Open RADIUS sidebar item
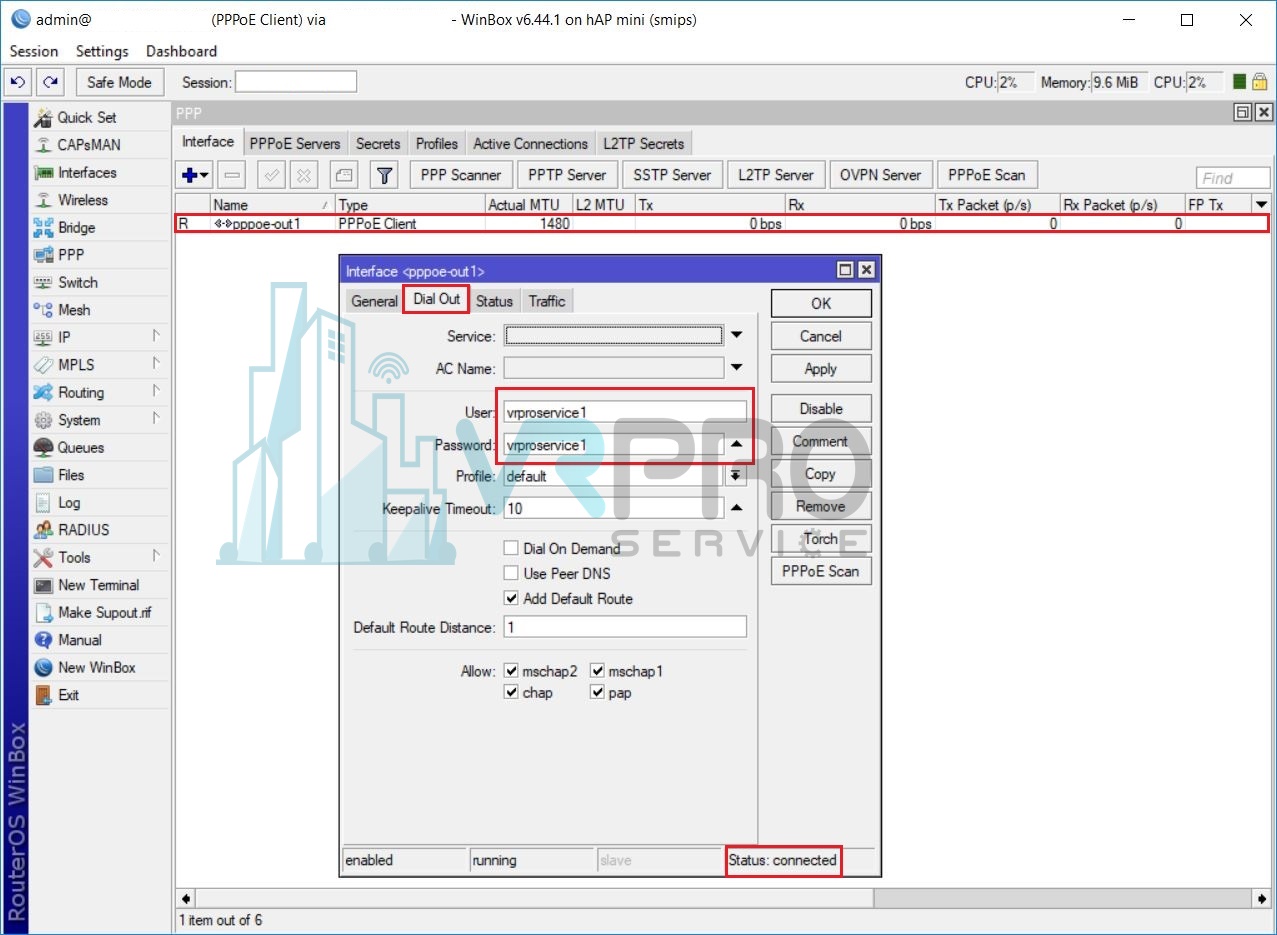 coord(84,530)
